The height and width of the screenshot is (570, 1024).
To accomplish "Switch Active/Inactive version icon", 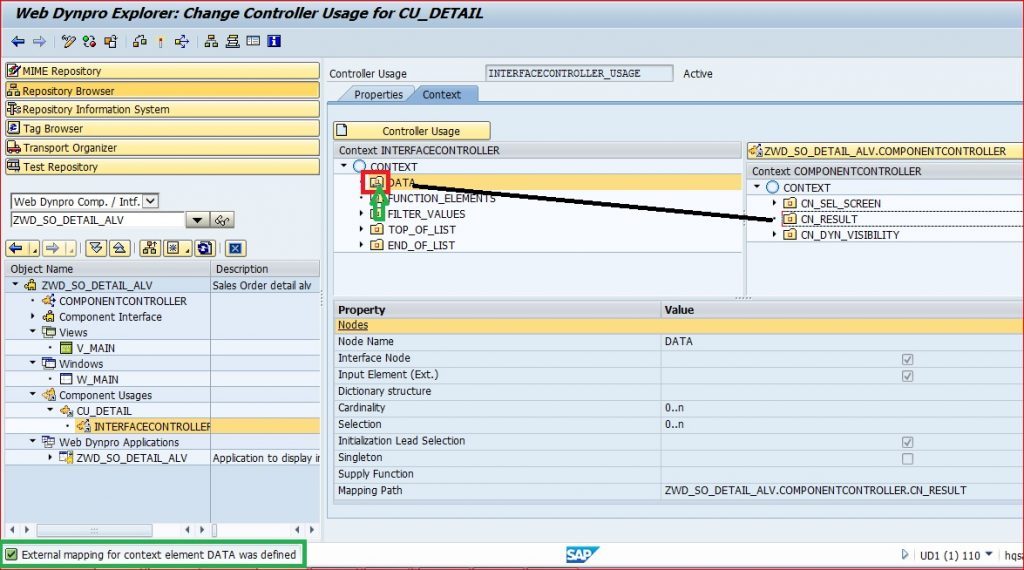I will click(89, 42).
